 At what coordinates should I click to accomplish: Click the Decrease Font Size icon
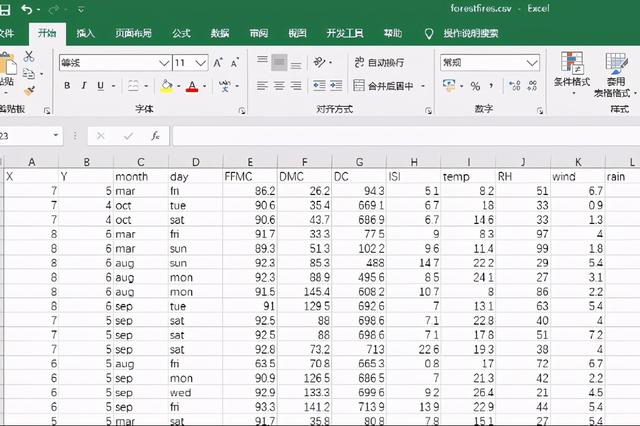tap(234, 63)
